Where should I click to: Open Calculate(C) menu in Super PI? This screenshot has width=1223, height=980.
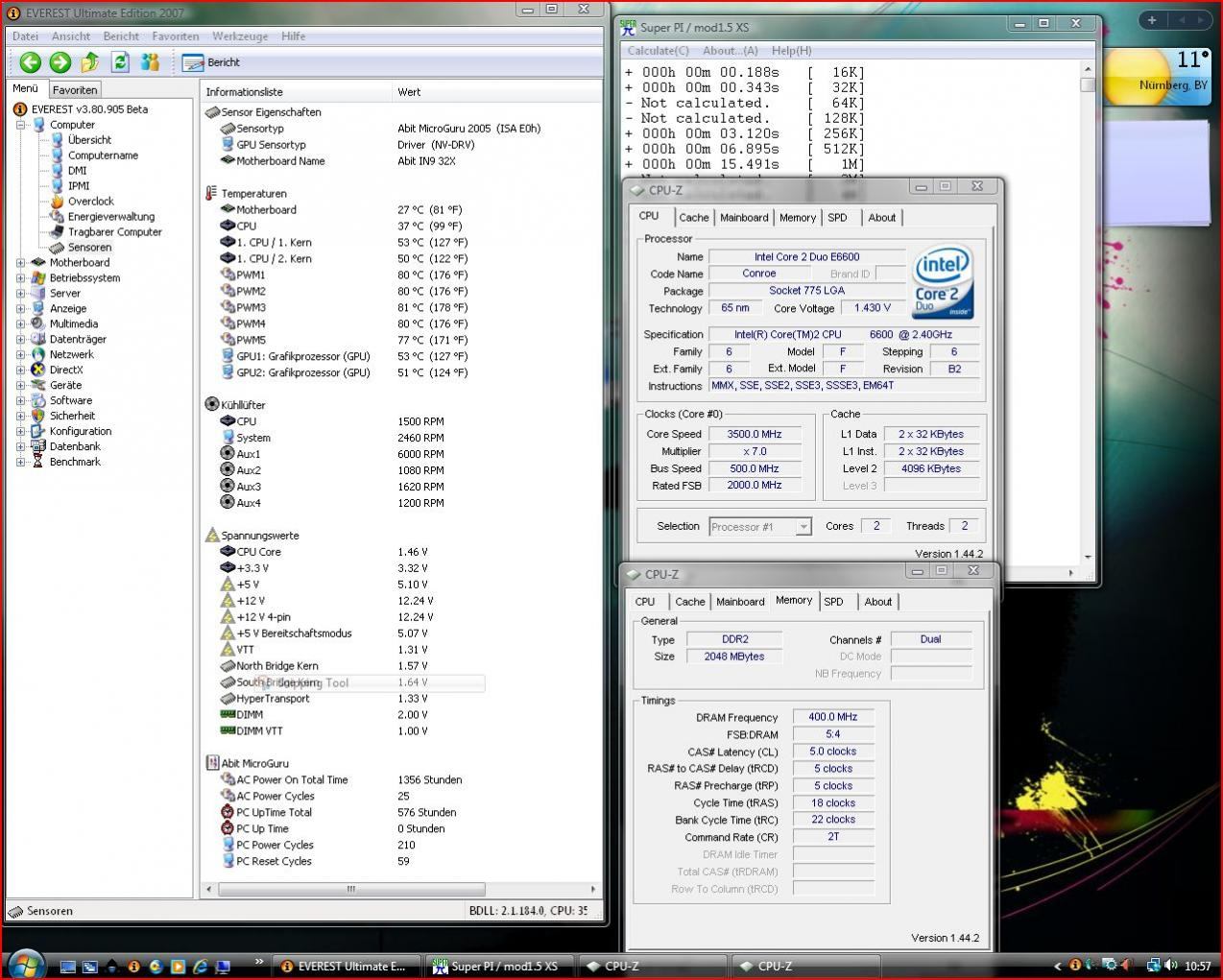pyautogui.click(x=658, y=51)
